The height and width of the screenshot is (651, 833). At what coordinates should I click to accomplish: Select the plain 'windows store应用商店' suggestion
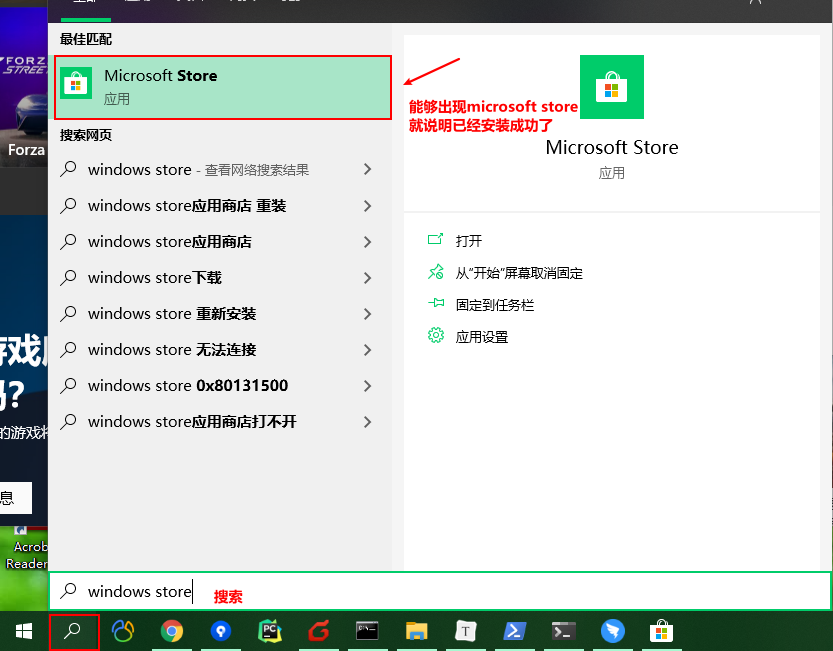click(220, 242)
